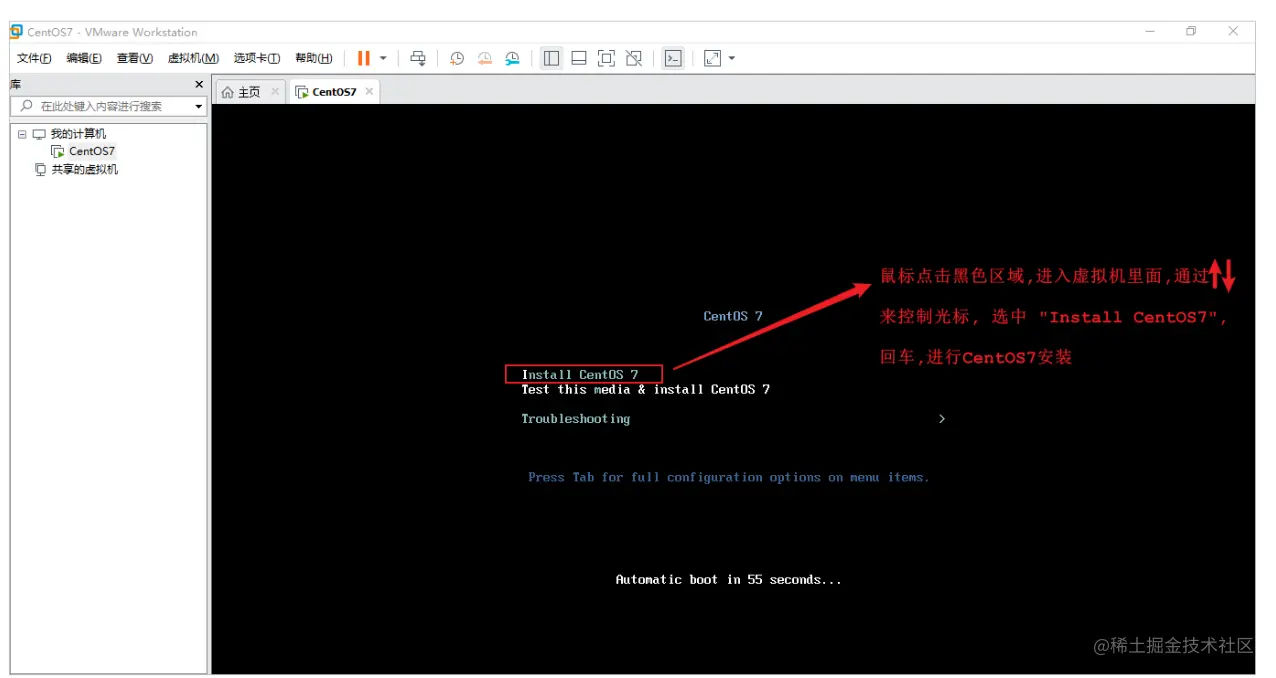Click the search magnifier icon in library
Image resolution: width=1276 pixels, height=678 pixels.
point(26,105)
